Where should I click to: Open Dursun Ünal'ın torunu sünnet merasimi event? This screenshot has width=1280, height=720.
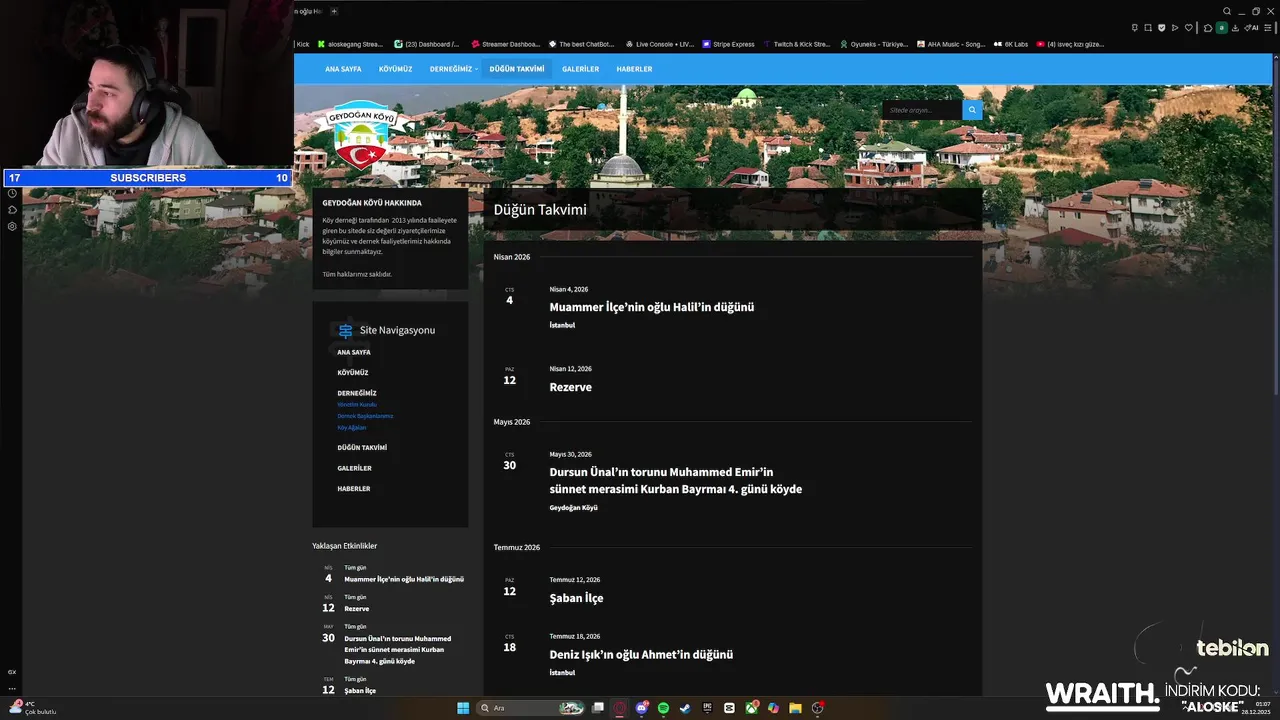tap(675, 480)
